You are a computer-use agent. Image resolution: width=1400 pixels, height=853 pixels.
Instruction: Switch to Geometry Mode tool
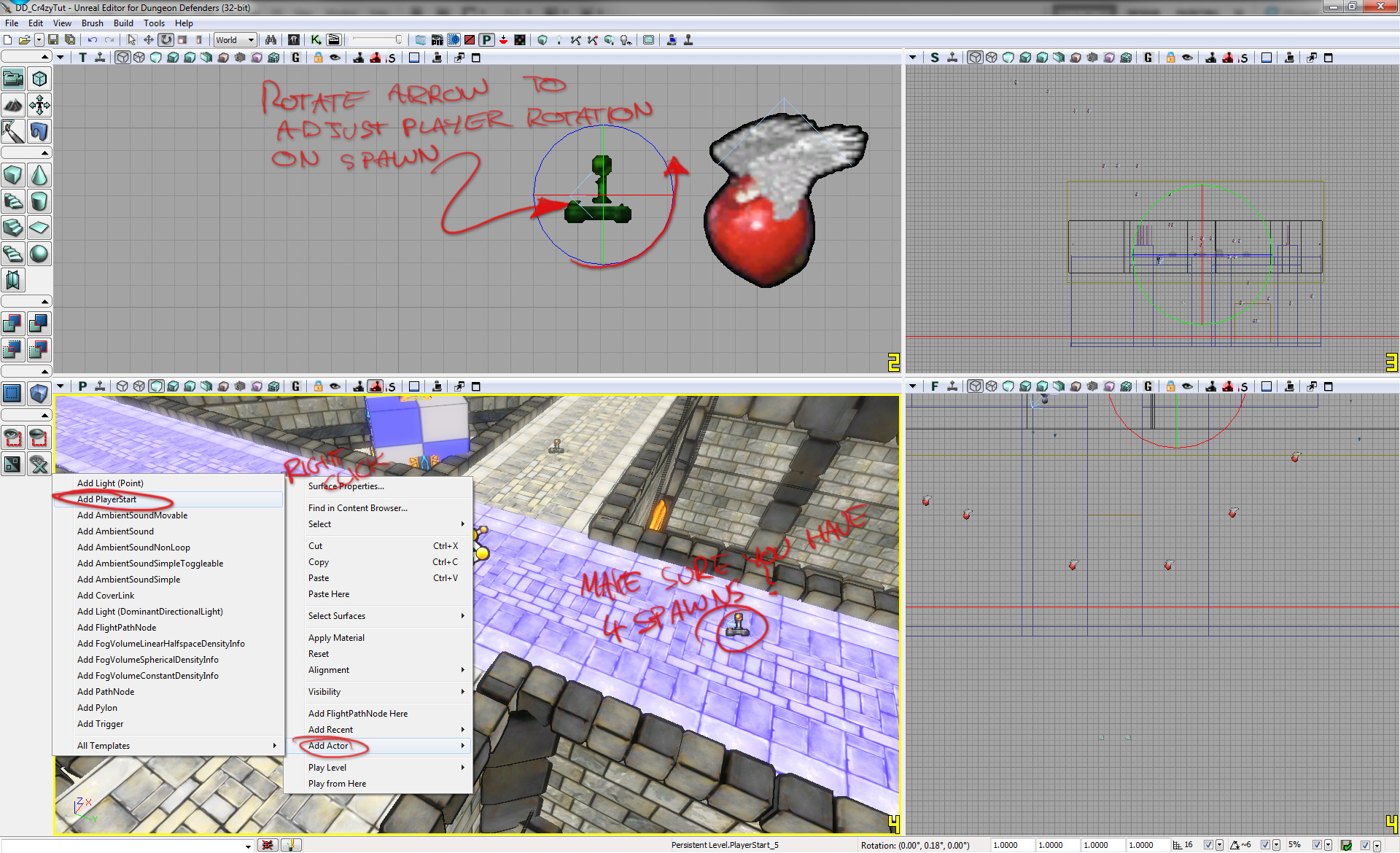(39, 79)
